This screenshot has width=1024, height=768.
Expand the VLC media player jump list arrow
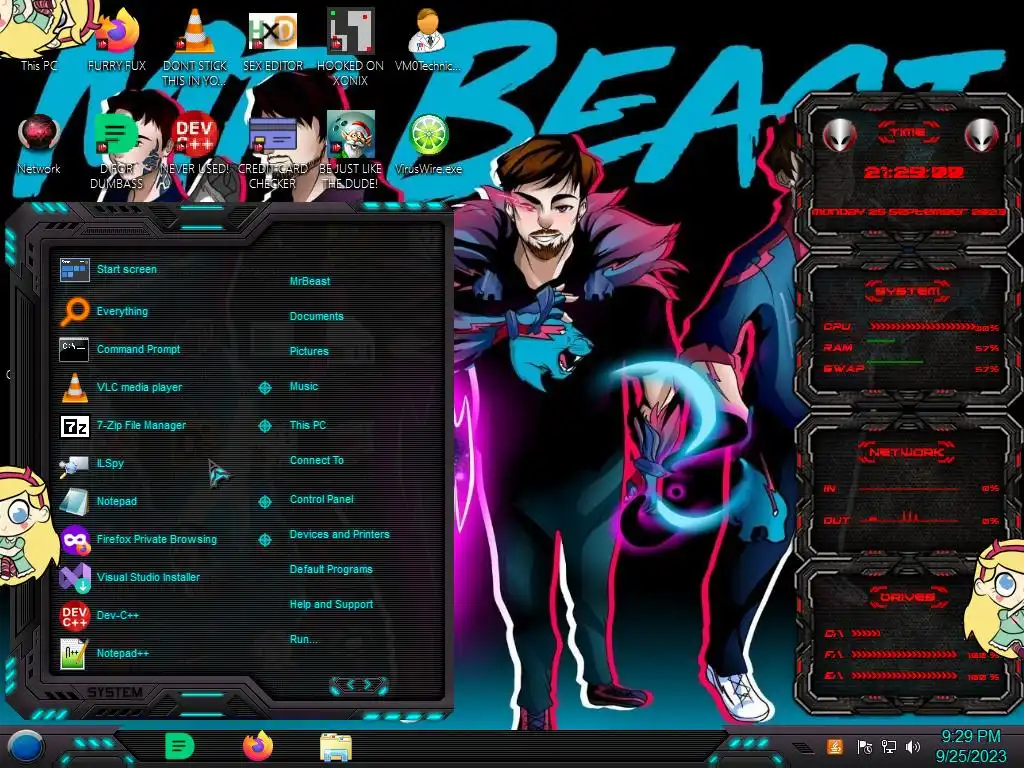[x=264, y=388]
